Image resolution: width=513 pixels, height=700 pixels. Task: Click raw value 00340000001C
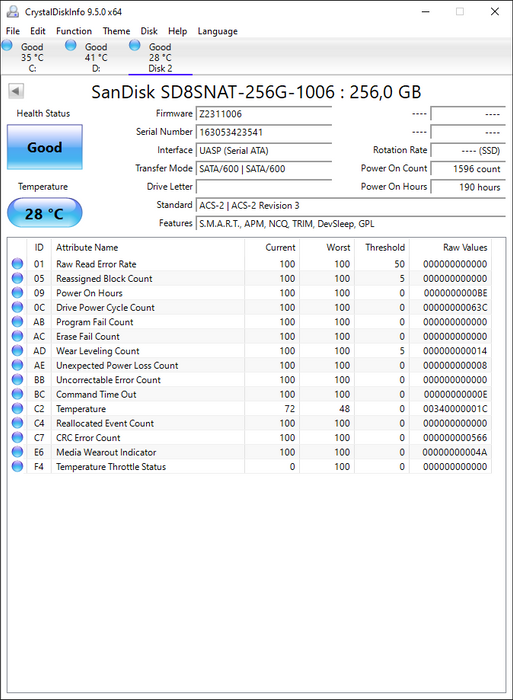[455, 408]
